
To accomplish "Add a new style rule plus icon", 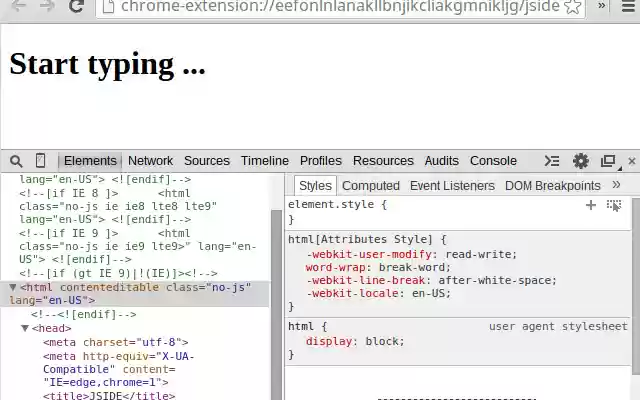I will tap(591, 205).
